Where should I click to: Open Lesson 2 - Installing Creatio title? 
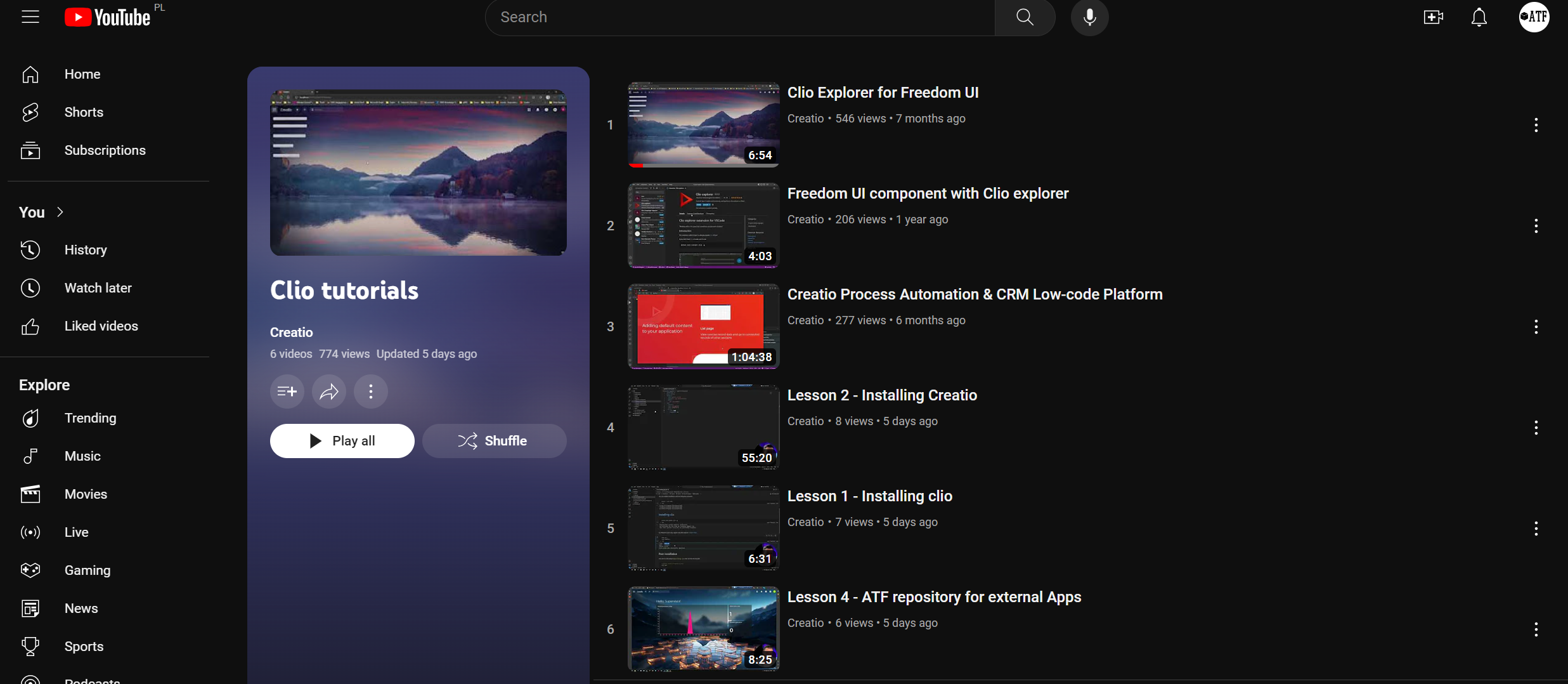(x=882, y=395)
